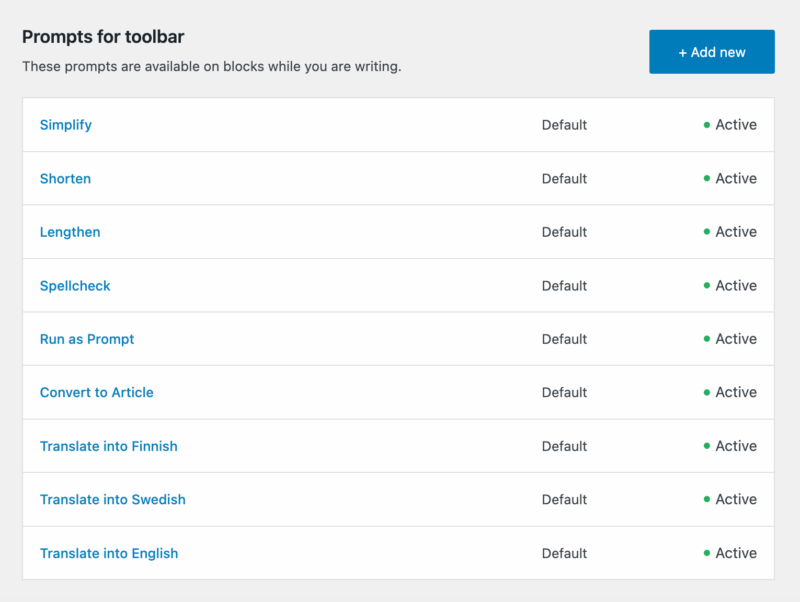Open Convert to Article prompt

97,393
